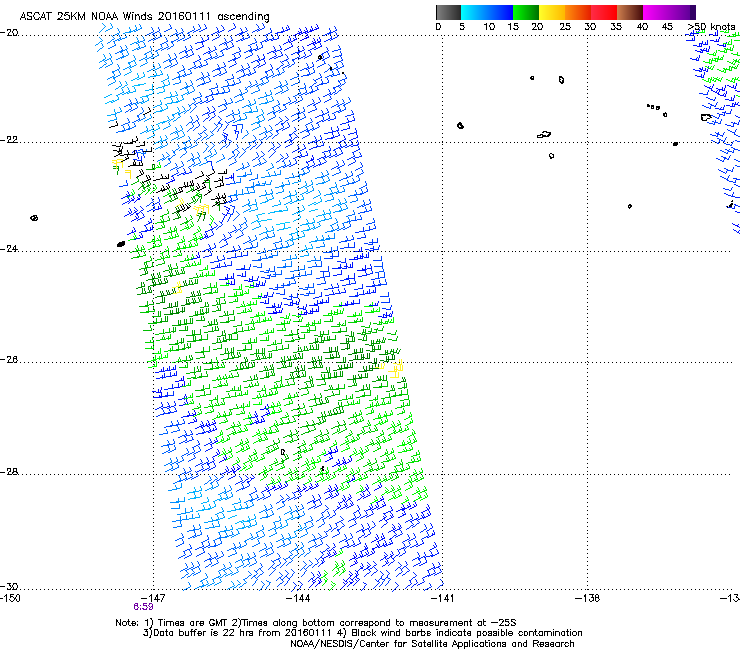Click the '15' label under the color bar

point(513,27)
